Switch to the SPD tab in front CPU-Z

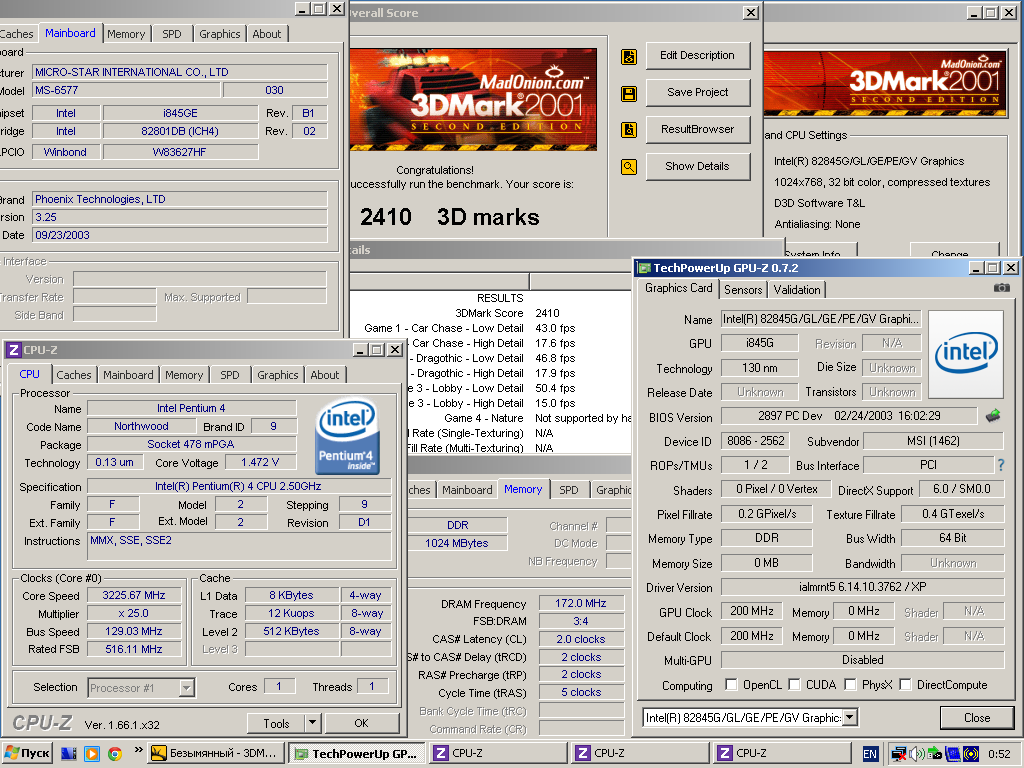230,375
